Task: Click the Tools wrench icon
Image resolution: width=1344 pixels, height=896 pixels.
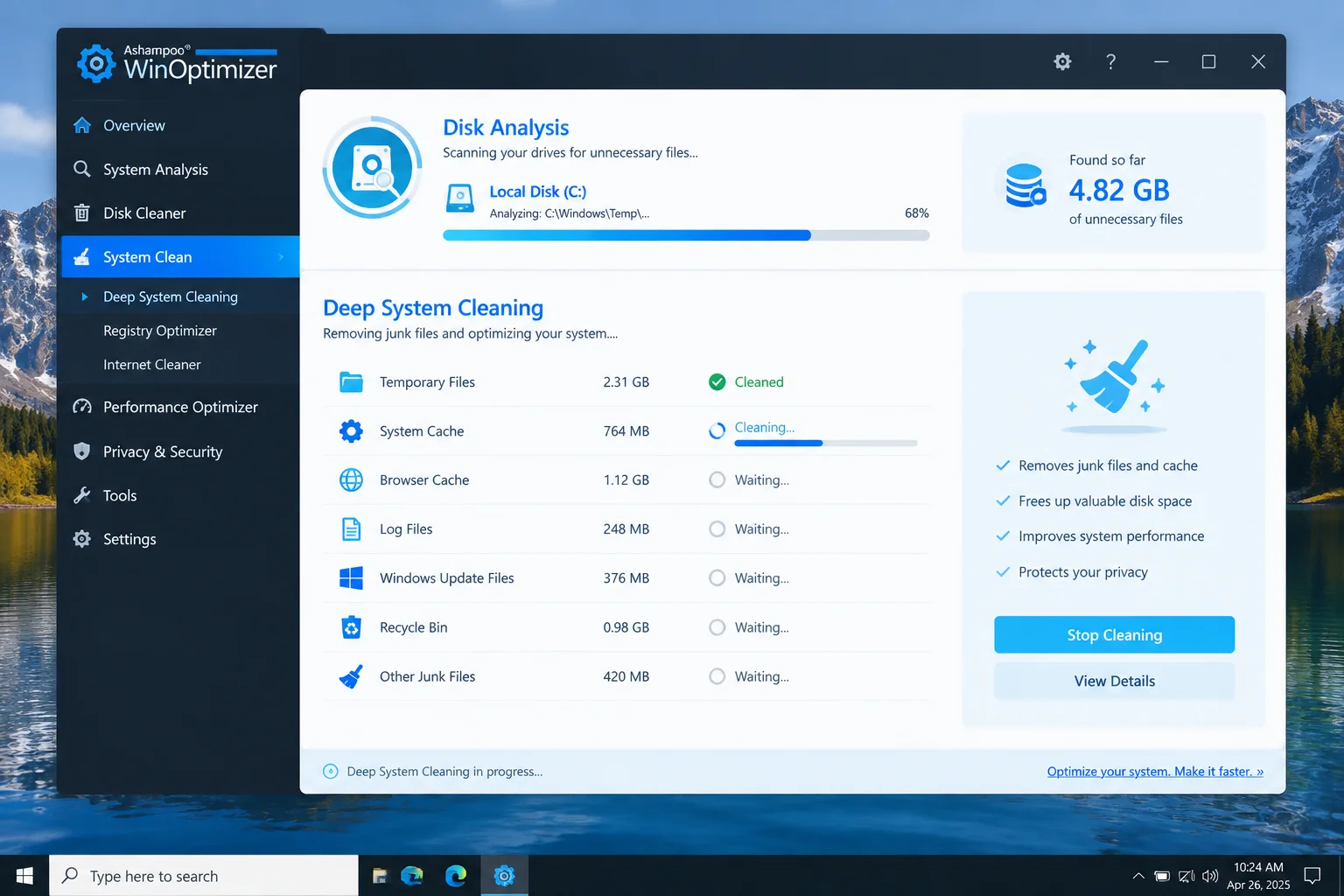Action: click(x=82, y=495)
